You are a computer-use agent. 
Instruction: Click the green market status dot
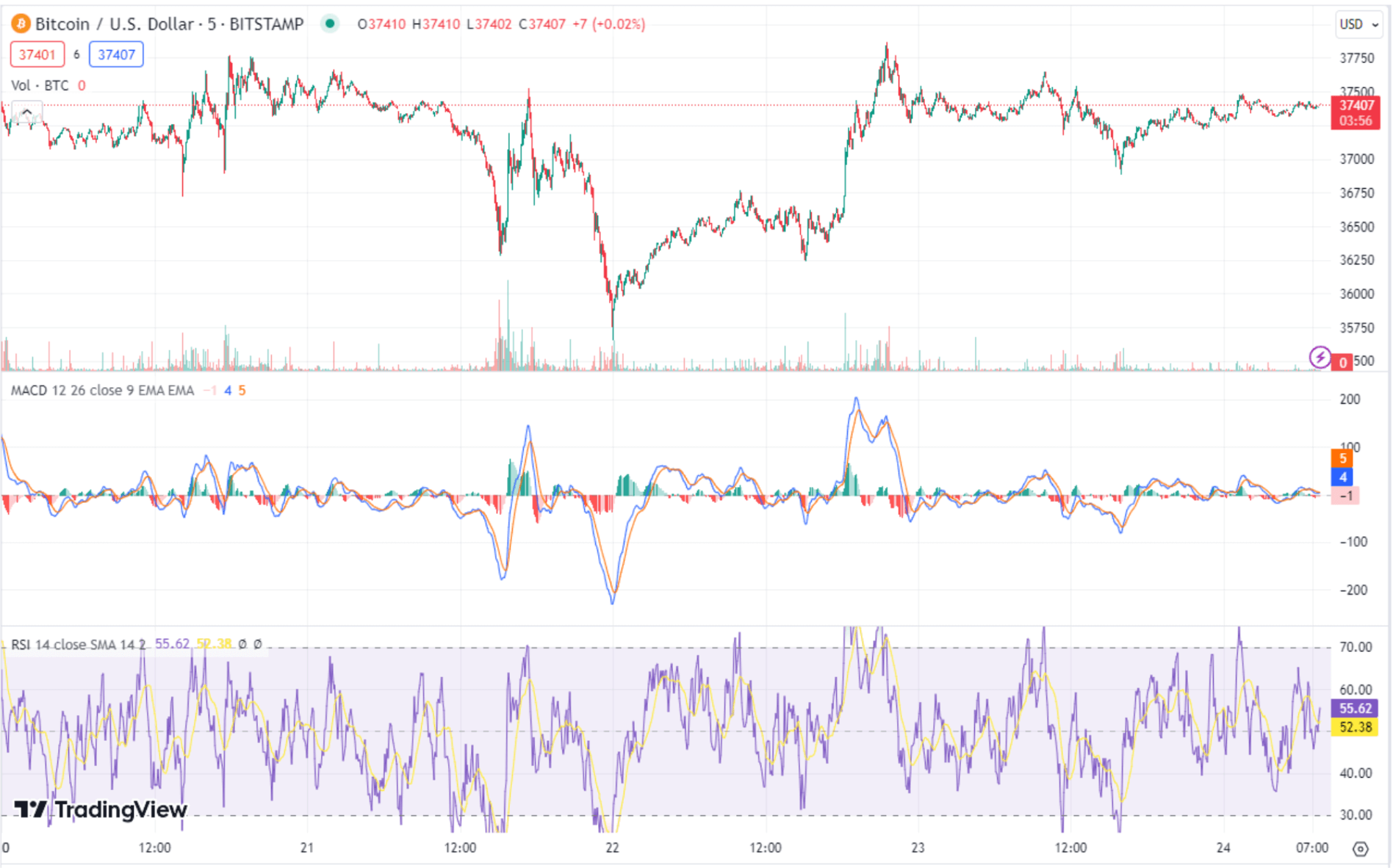click(x=330, y=23)
